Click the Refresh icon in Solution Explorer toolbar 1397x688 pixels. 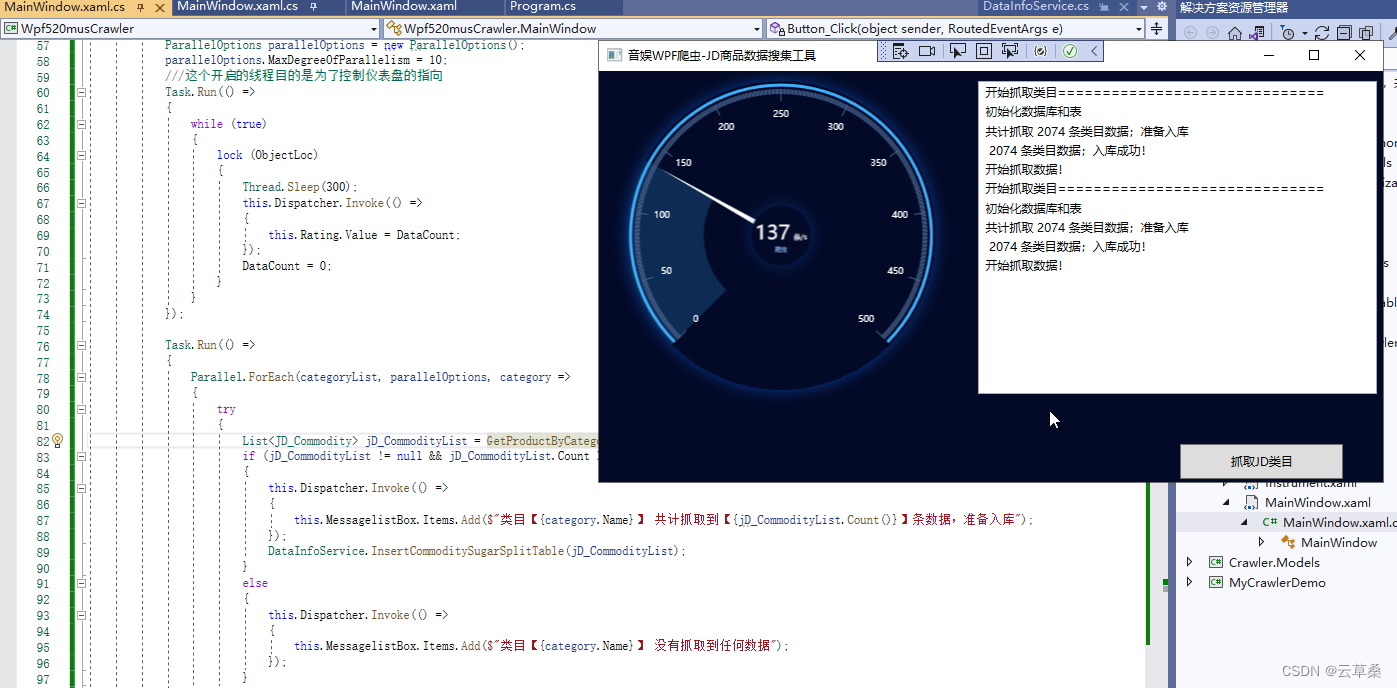(x=1322, y=31)
